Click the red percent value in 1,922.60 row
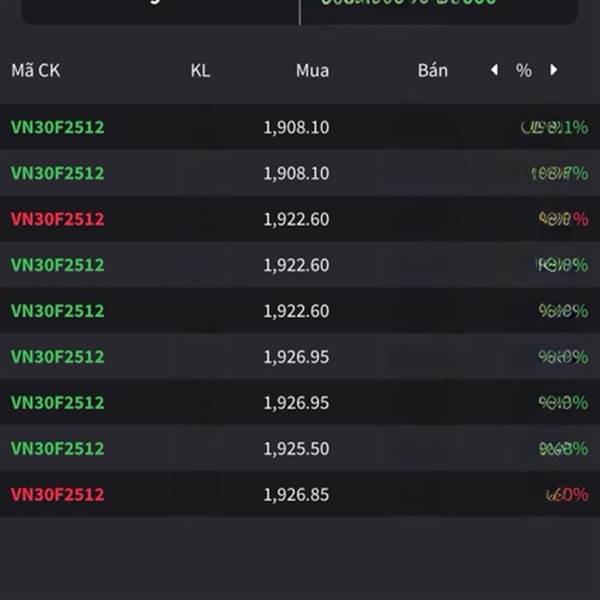 coord(563,219)
